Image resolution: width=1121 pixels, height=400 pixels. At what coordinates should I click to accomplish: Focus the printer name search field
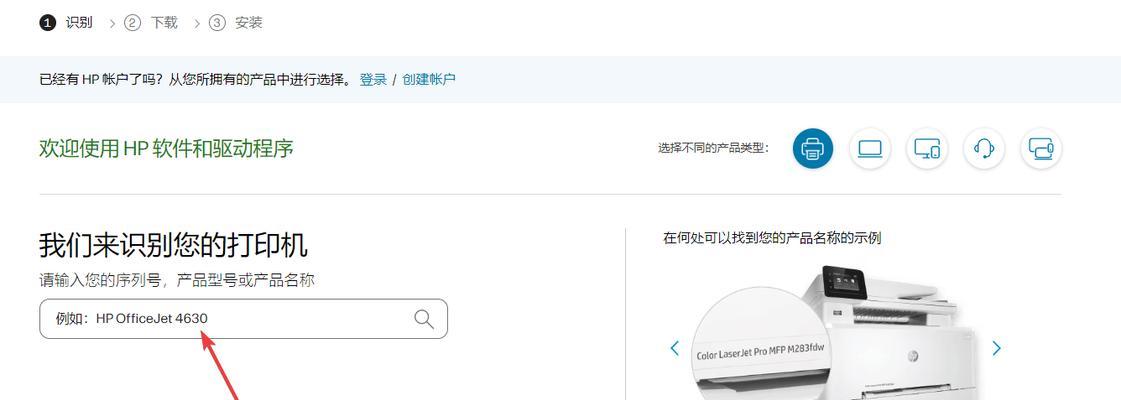[x=243, y=319]
